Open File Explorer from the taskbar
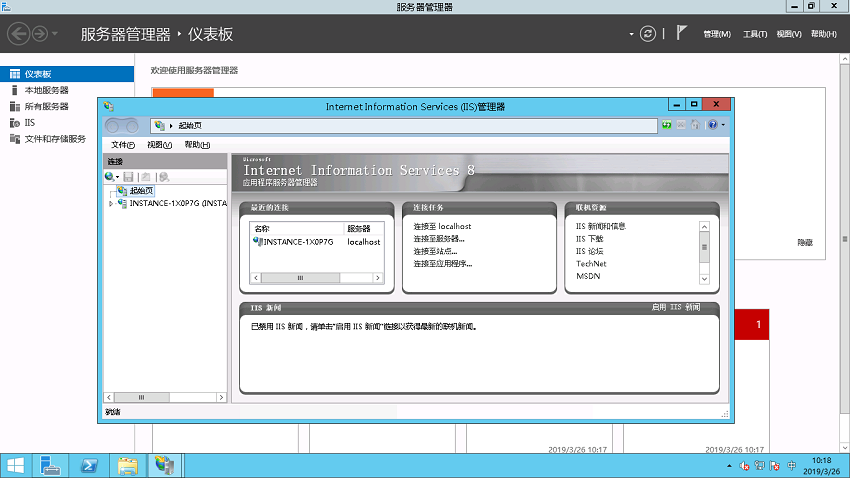Viewport: 850px width, 478px height. (127, 466)
